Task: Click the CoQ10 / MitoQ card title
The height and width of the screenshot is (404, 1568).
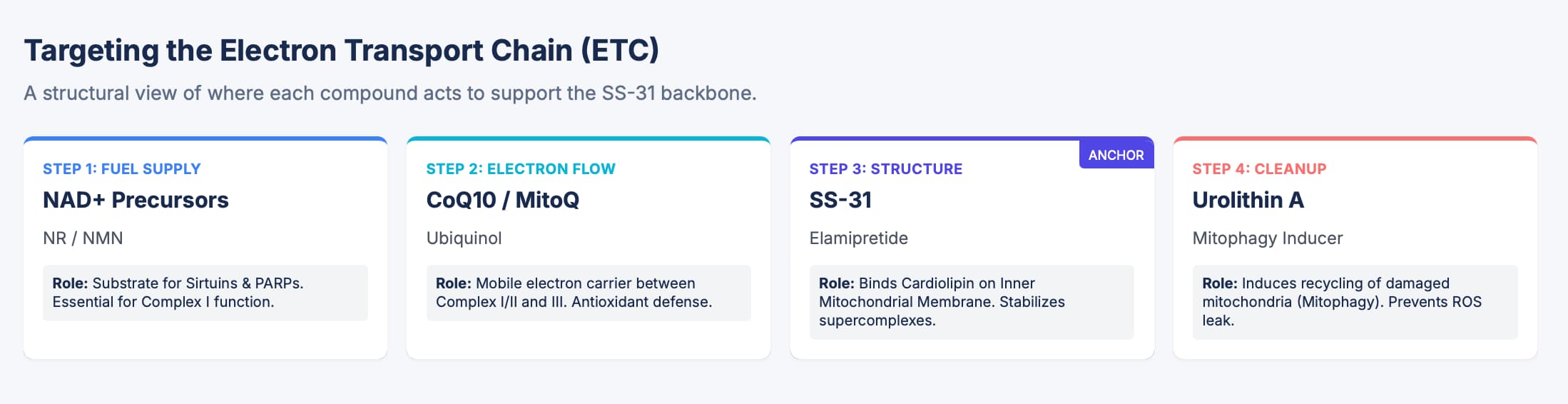Action: [502, 200]
